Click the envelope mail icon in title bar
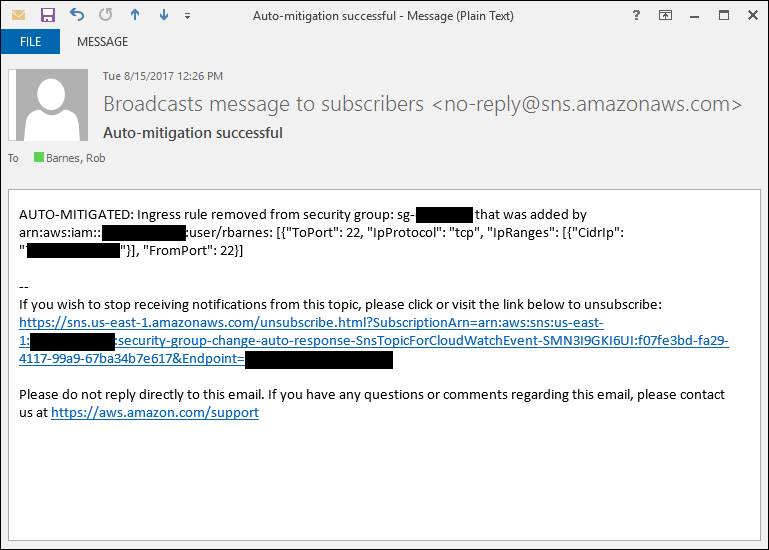 tap(18, 15)
